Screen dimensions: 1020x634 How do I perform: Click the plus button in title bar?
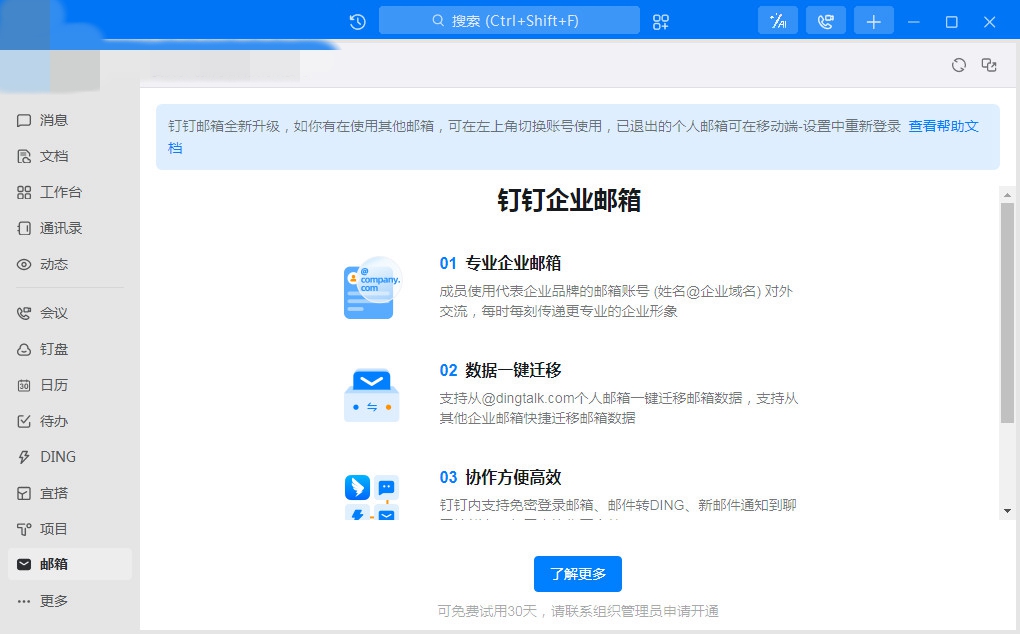(874, 21)
